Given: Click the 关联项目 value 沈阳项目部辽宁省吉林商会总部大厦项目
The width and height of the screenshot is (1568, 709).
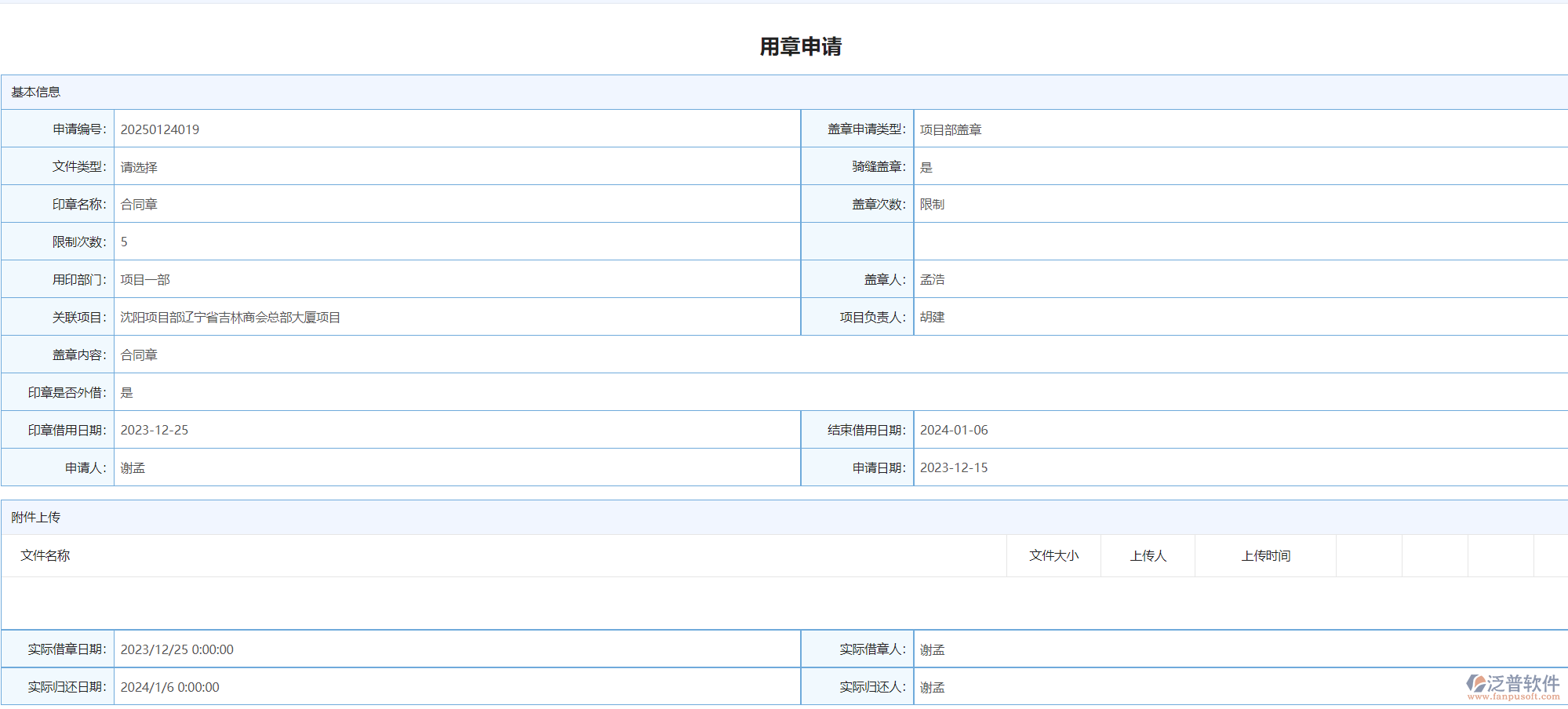Looking at the screenshot, I should tap(230, 318).
